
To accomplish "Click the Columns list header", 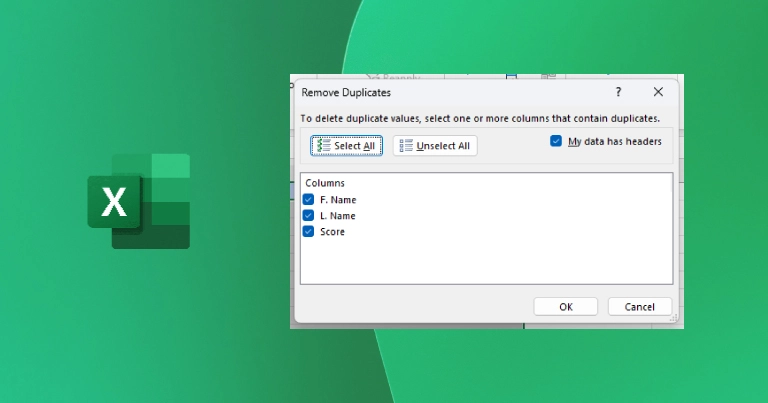I will pyautogui.click(x=325, y=183).
